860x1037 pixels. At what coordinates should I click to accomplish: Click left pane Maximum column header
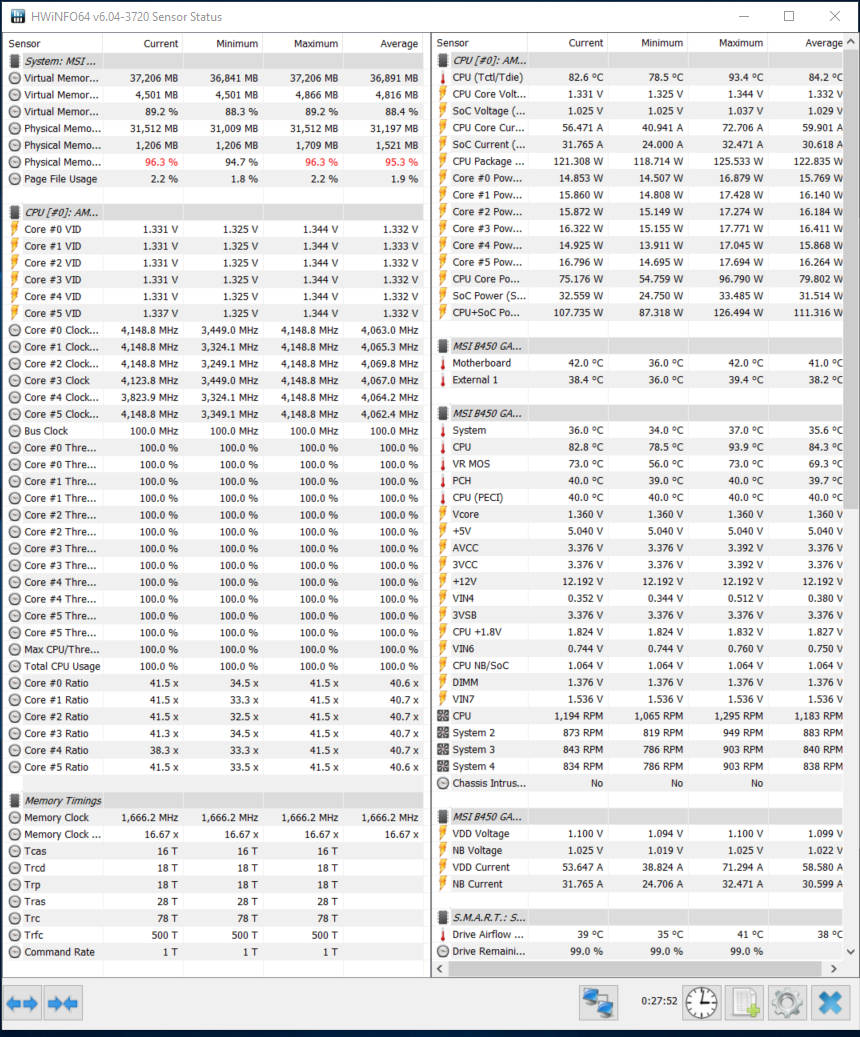coord(303,43)
